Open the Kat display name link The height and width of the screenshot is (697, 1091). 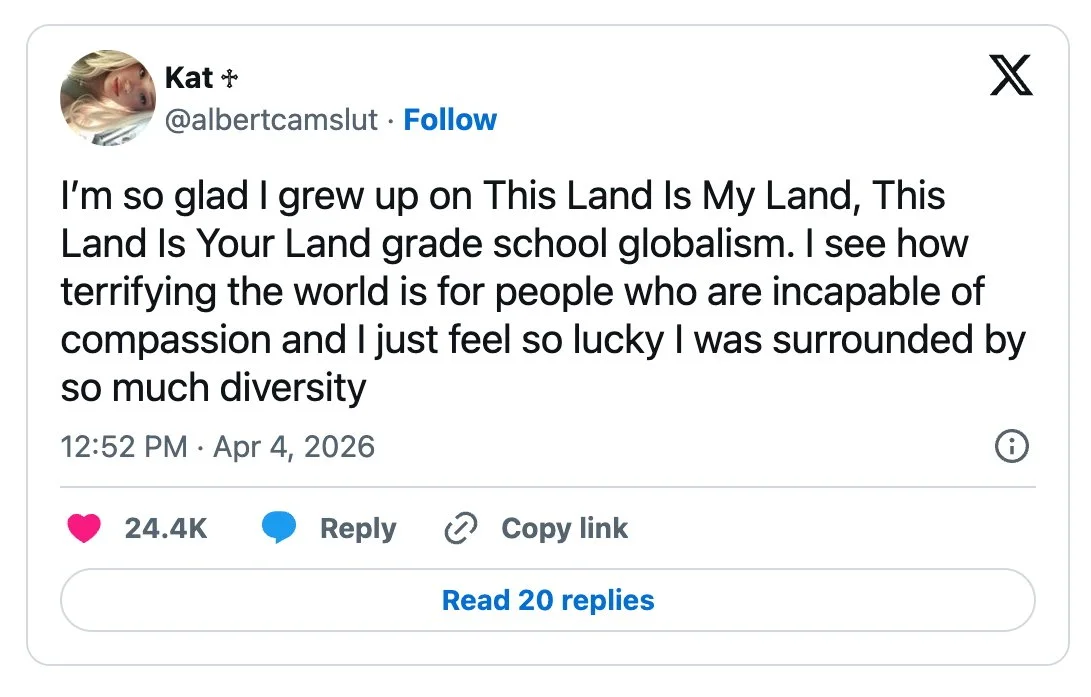189,77
